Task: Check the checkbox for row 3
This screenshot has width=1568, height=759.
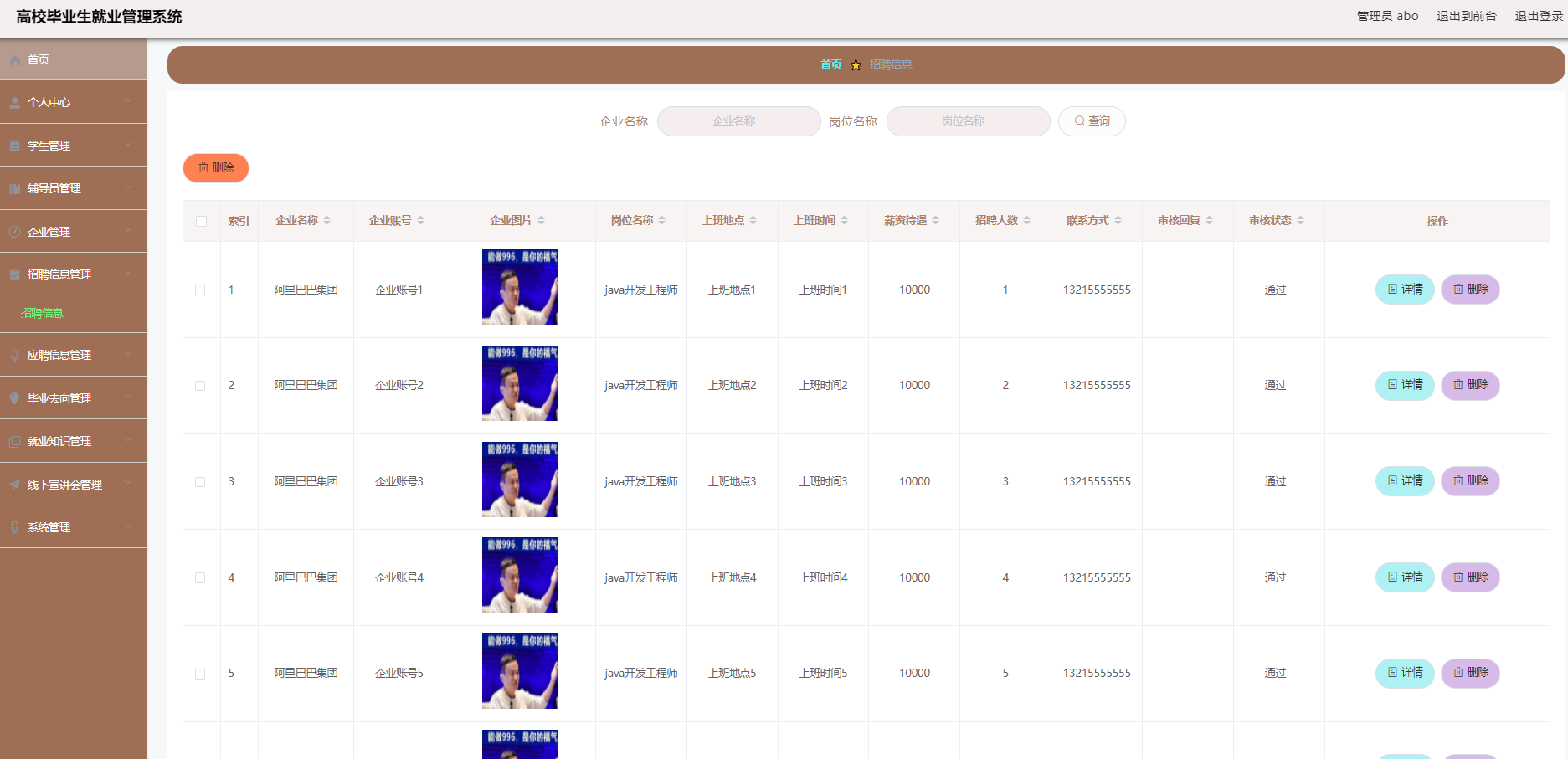Action: click(x=200, y=482)
